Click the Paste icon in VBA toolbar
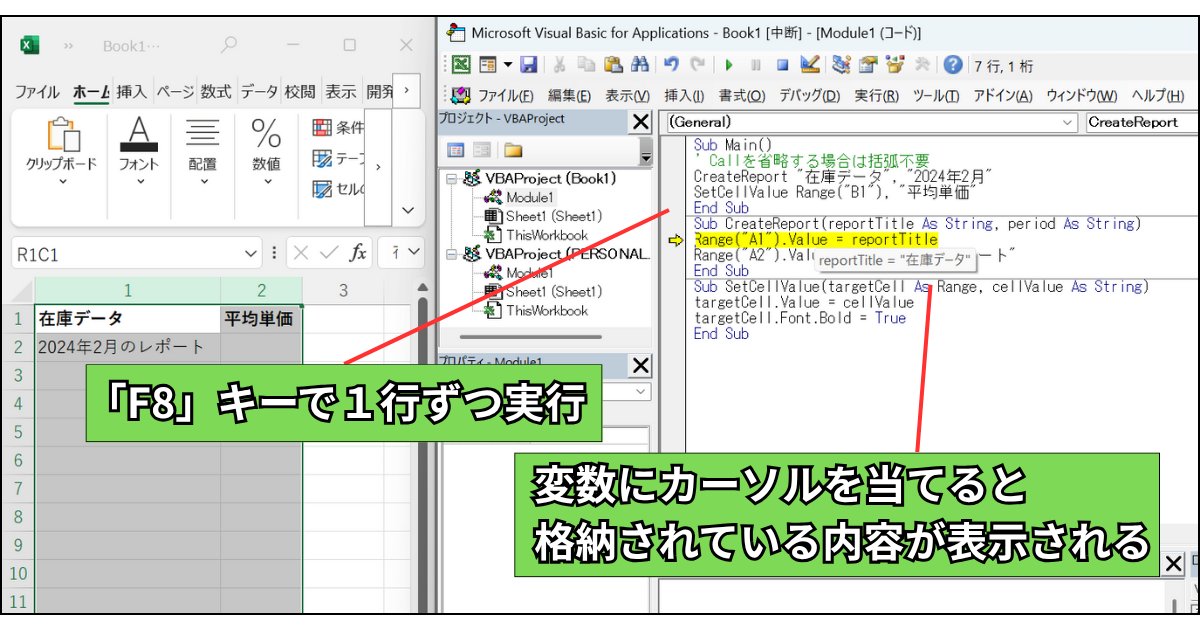 click(x=614, y=65)
